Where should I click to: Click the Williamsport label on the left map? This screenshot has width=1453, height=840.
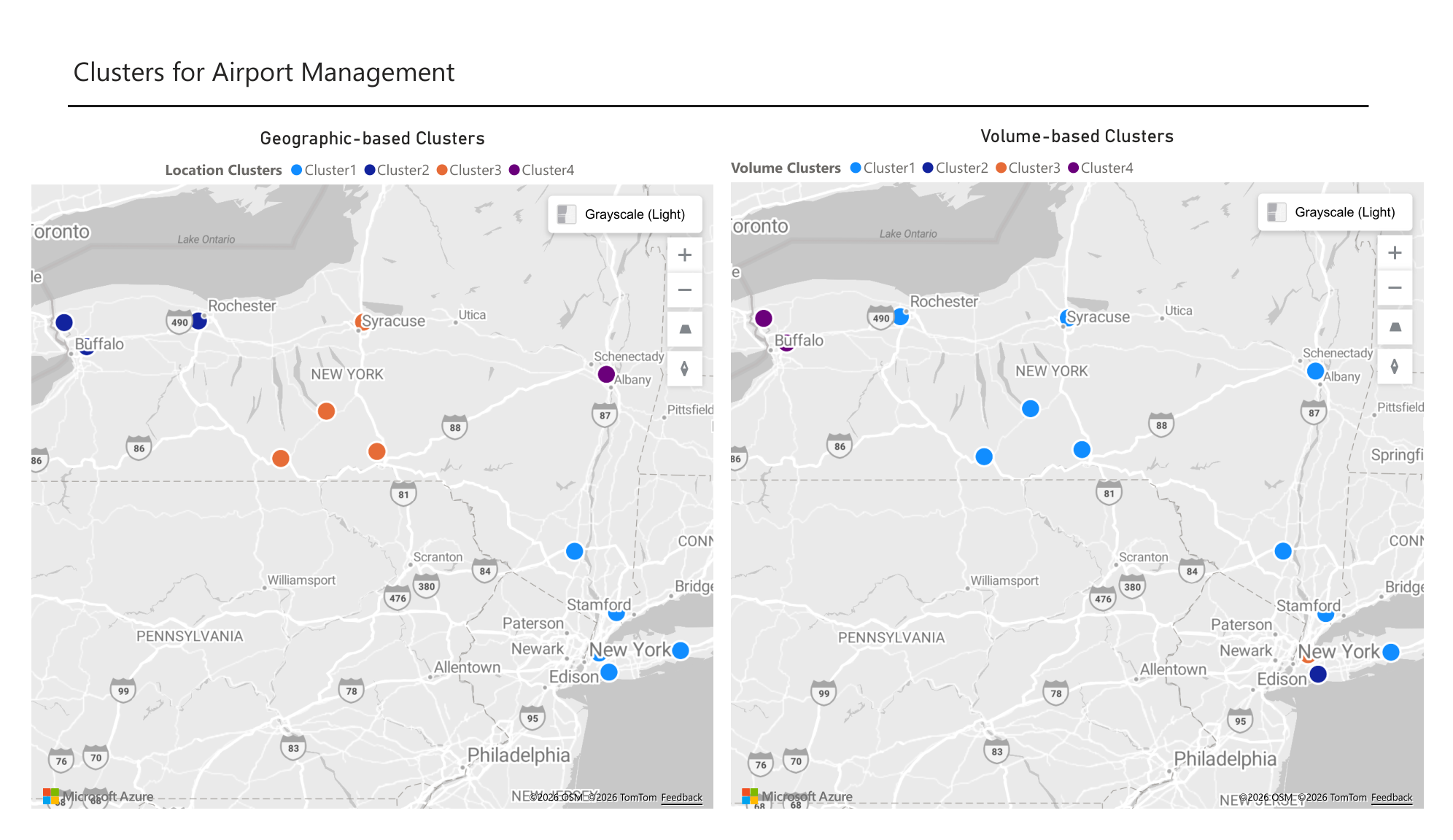click(x=301, y=580)
